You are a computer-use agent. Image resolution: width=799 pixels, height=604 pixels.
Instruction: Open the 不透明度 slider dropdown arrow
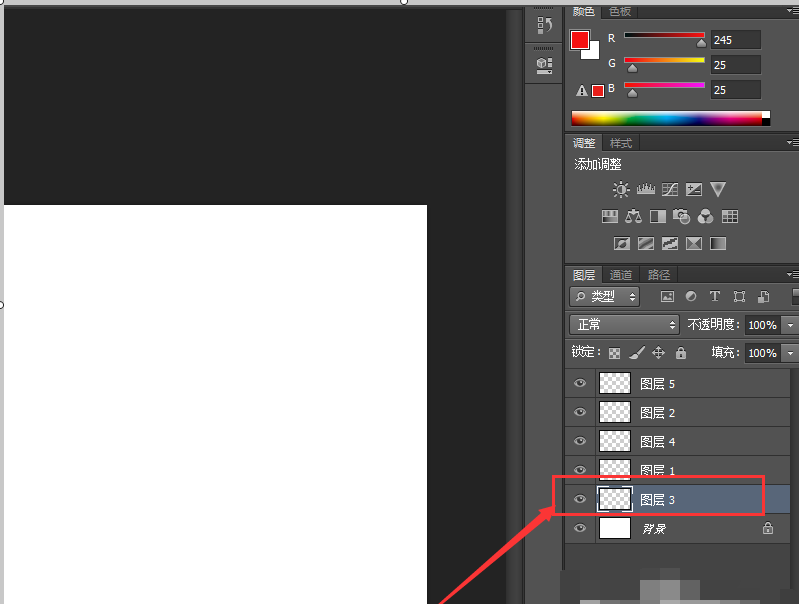click(790, 325)
